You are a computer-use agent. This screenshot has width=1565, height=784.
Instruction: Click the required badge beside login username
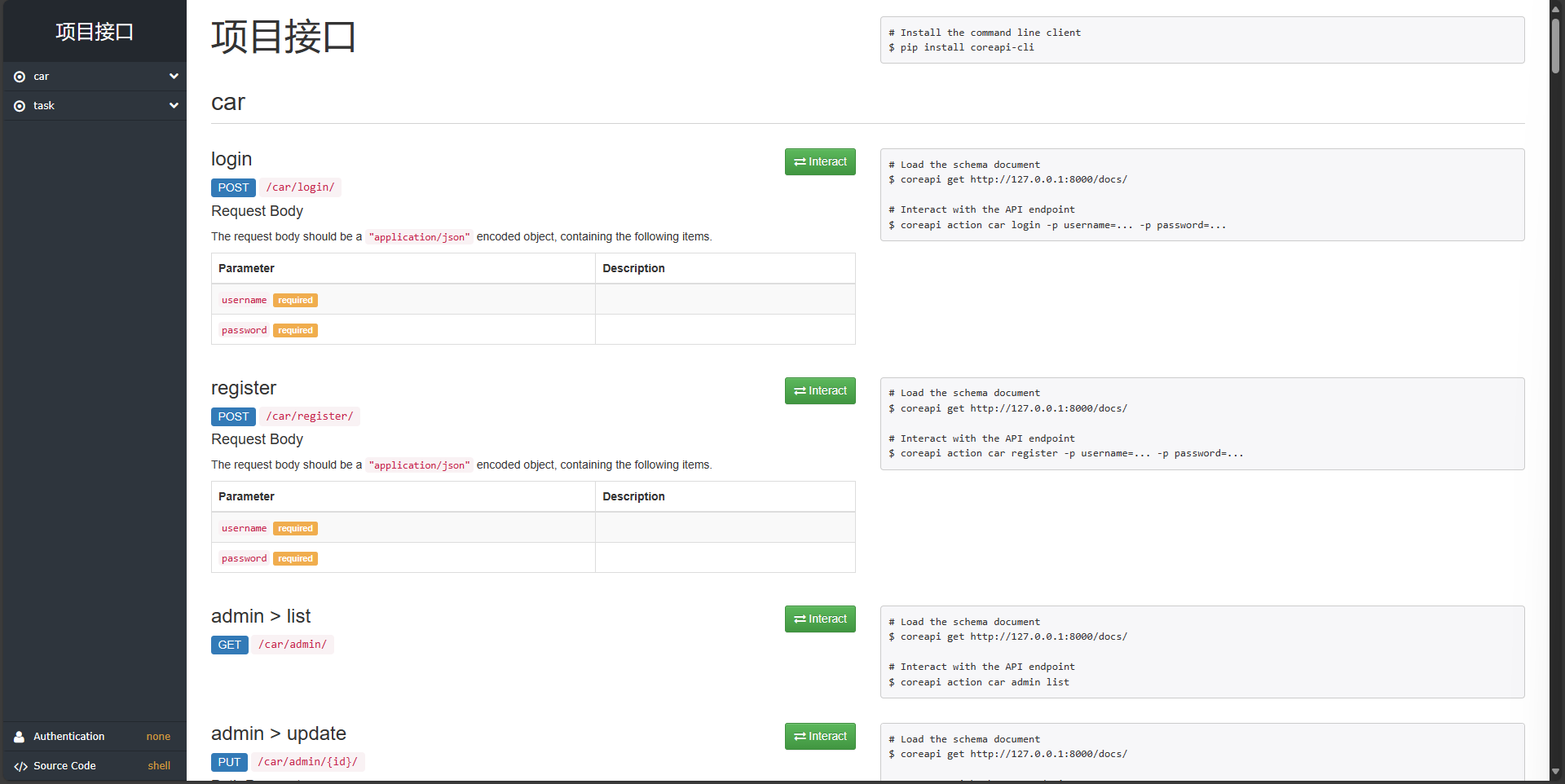(x=295, y=300)
